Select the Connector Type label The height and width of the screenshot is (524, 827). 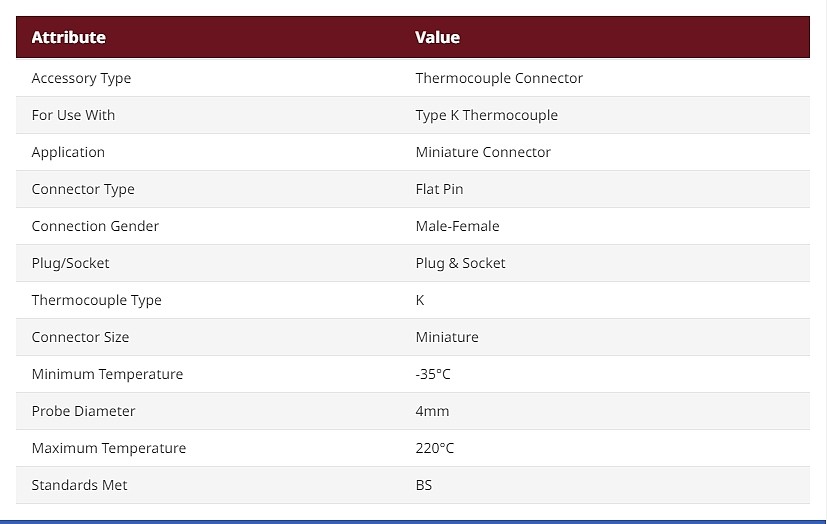(x=83, y=189)
